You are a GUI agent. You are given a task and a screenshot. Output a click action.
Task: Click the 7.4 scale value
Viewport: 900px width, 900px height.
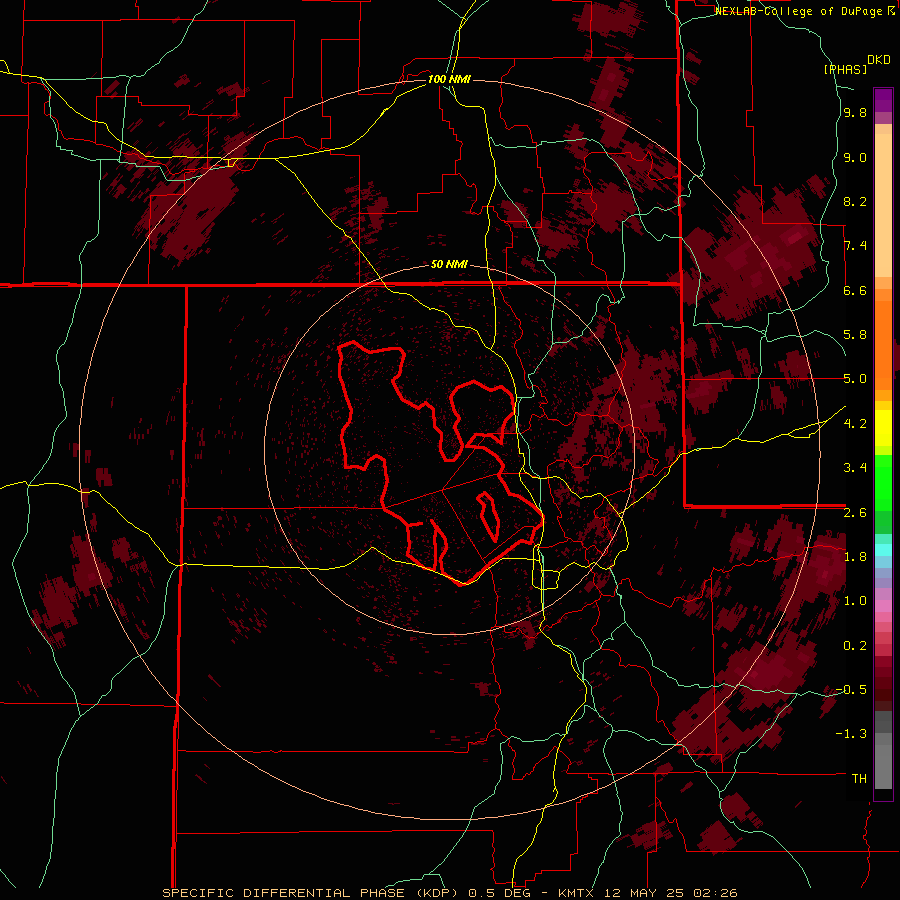[x=855, y=246]
